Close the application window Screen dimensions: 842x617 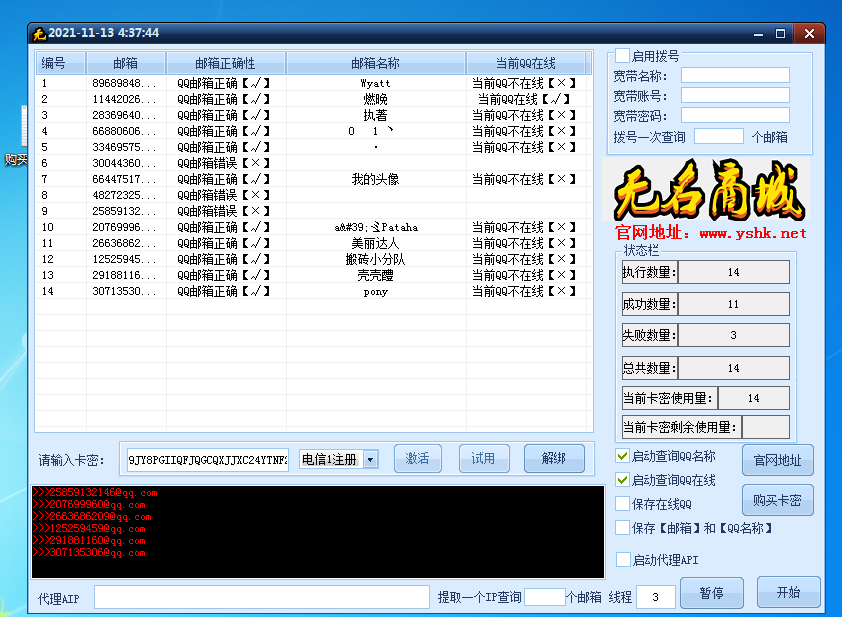(x=809, y=34)
